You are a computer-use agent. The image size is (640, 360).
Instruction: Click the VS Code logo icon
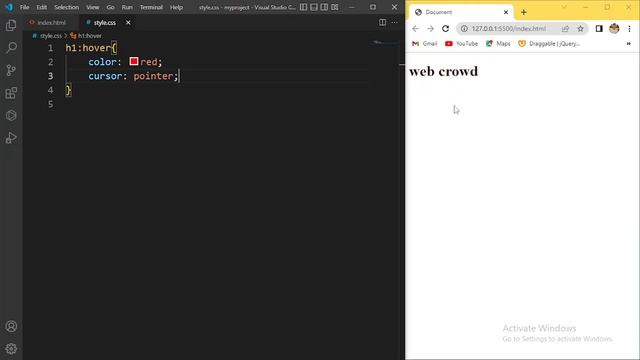pos(9,7)
